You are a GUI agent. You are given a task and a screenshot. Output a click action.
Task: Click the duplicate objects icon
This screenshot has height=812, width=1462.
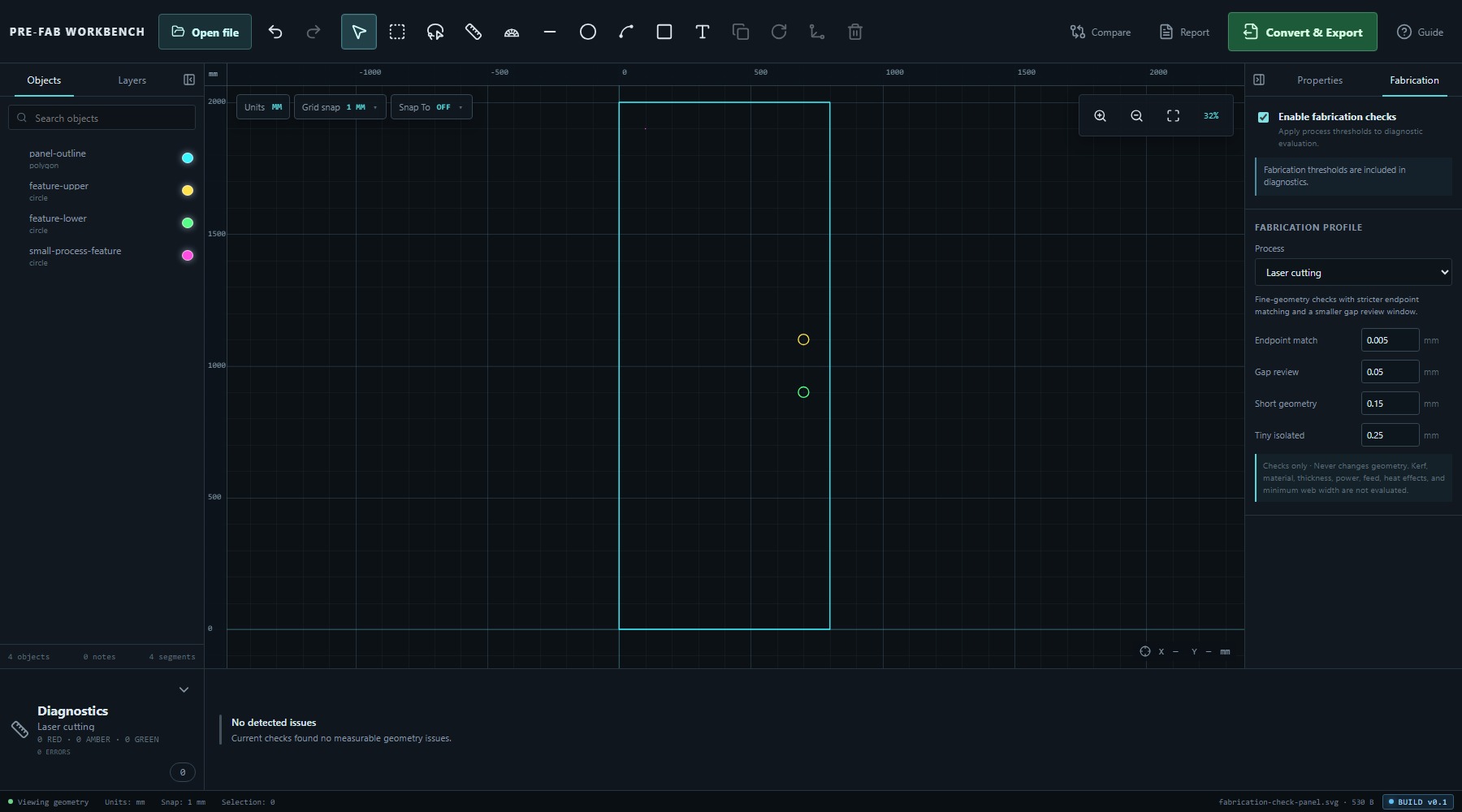coord(741,32)
